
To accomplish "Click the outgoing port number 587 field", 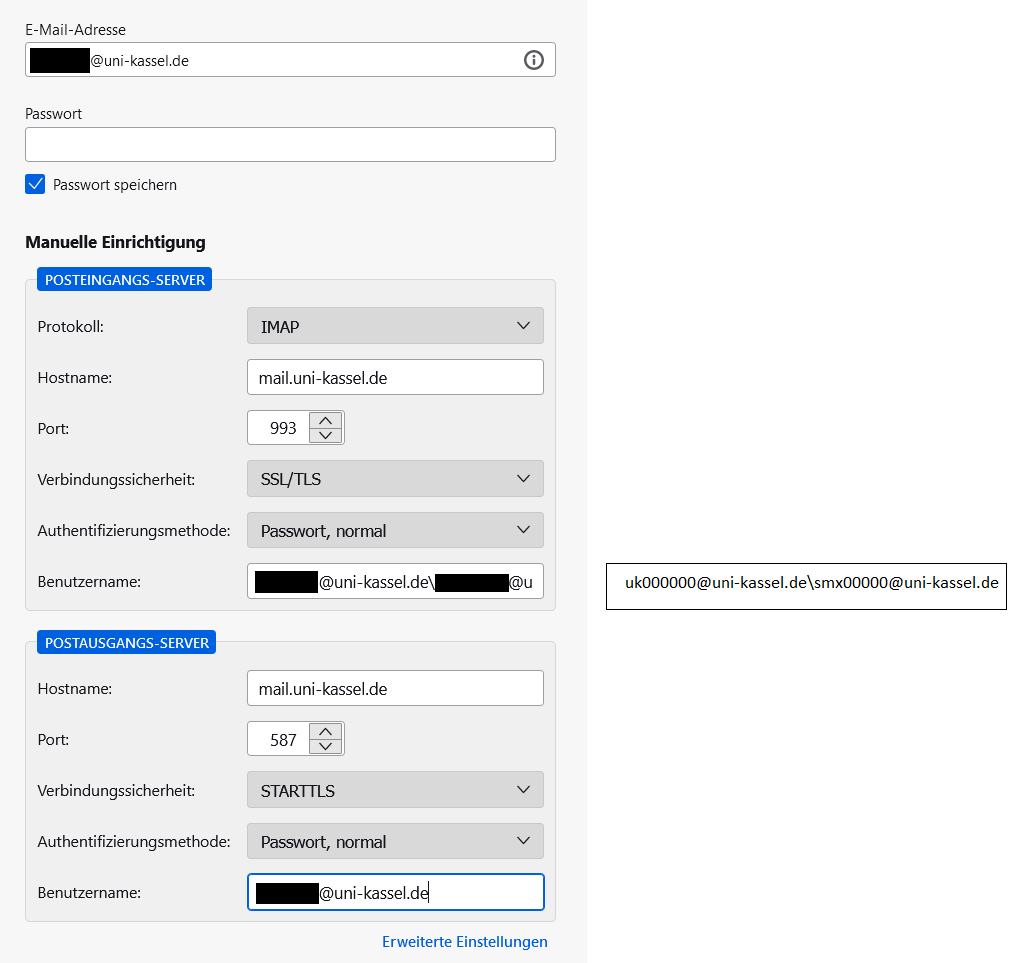I will (280, 740).
